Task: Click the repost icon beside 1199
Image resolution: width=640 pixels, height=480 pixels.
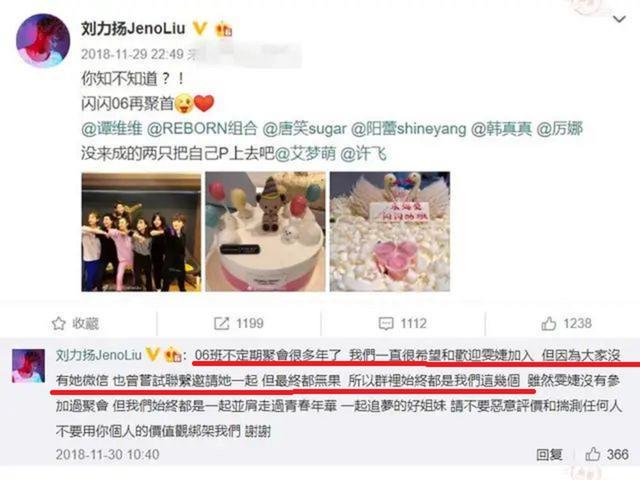Action: (x=222, y=323)
